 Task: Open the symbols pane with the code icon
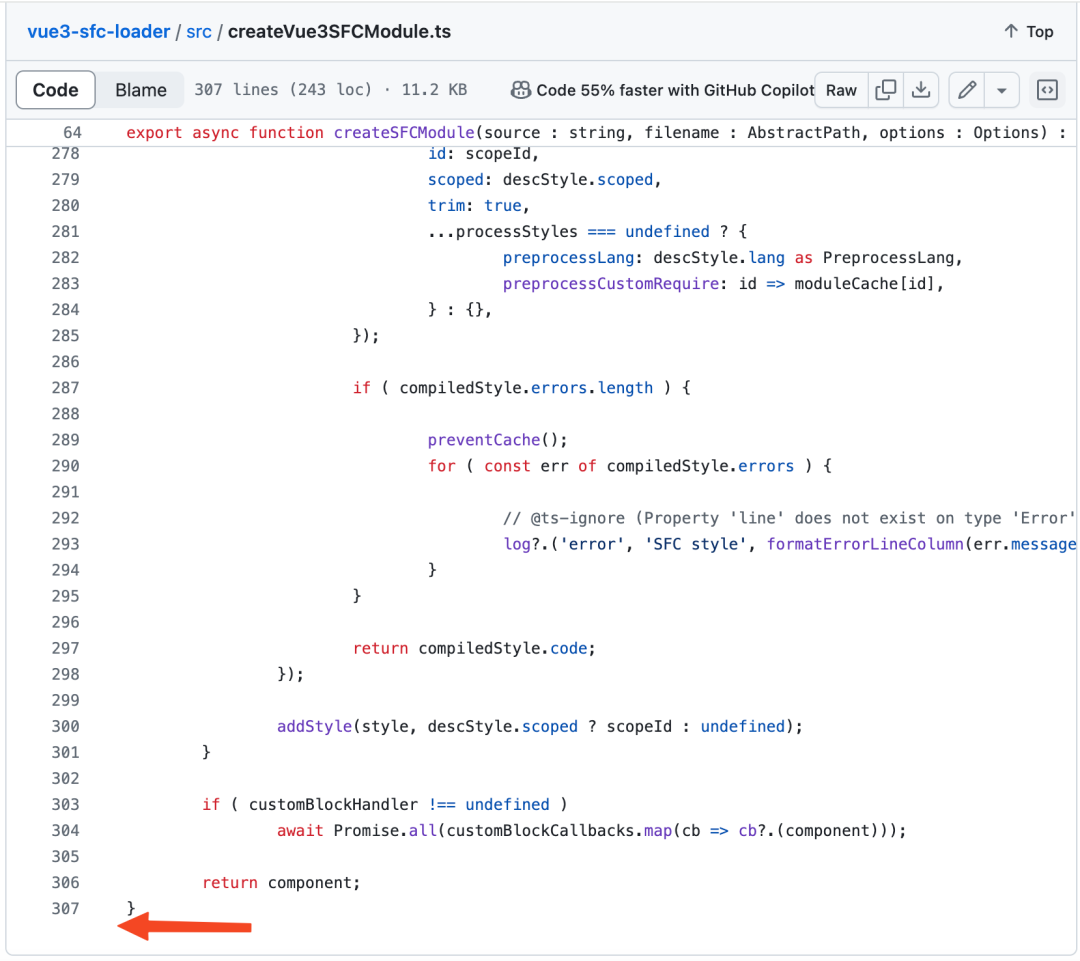point(1047,89)
